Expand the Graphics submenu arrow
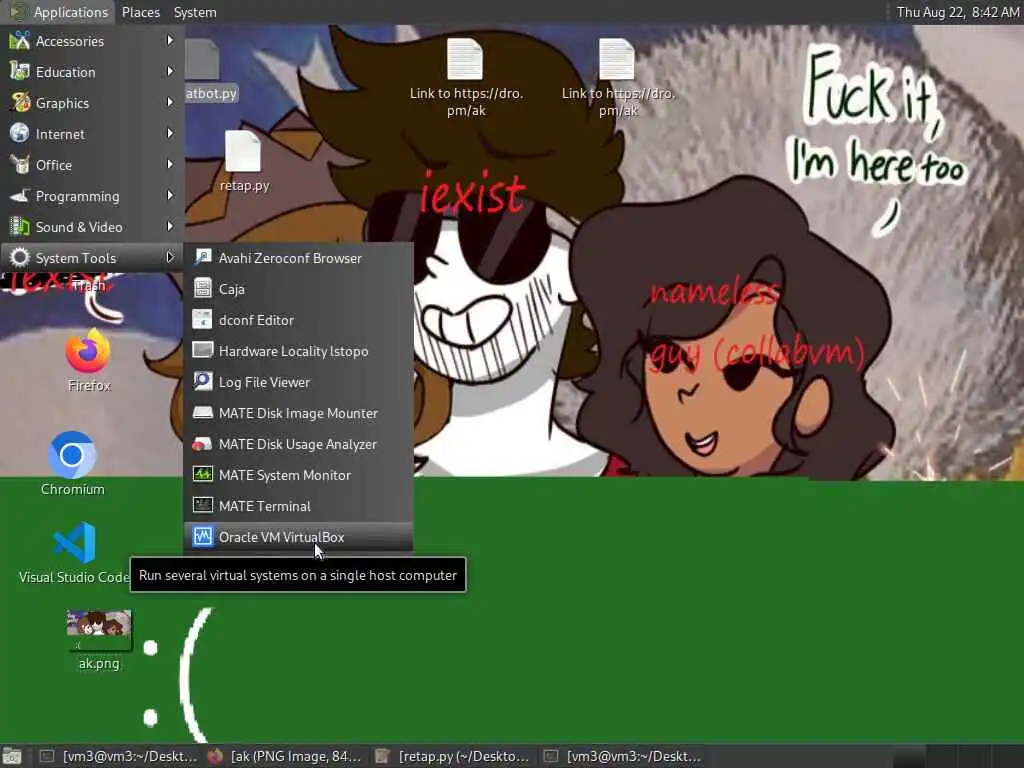 pyautogui.click(x=170, y=103)
